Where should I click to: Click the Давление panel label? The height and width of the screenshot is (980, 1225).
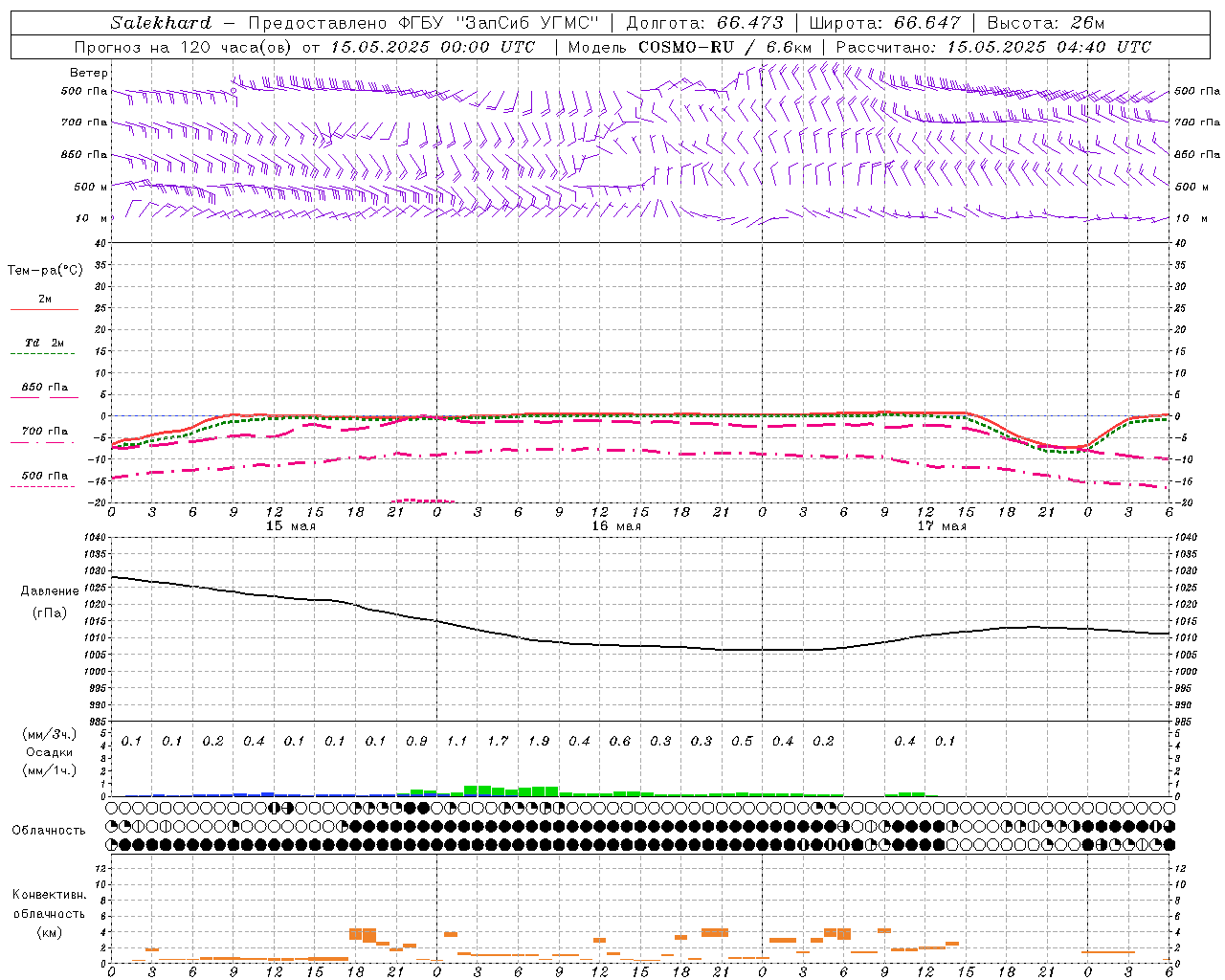click(x=50, y=591)
